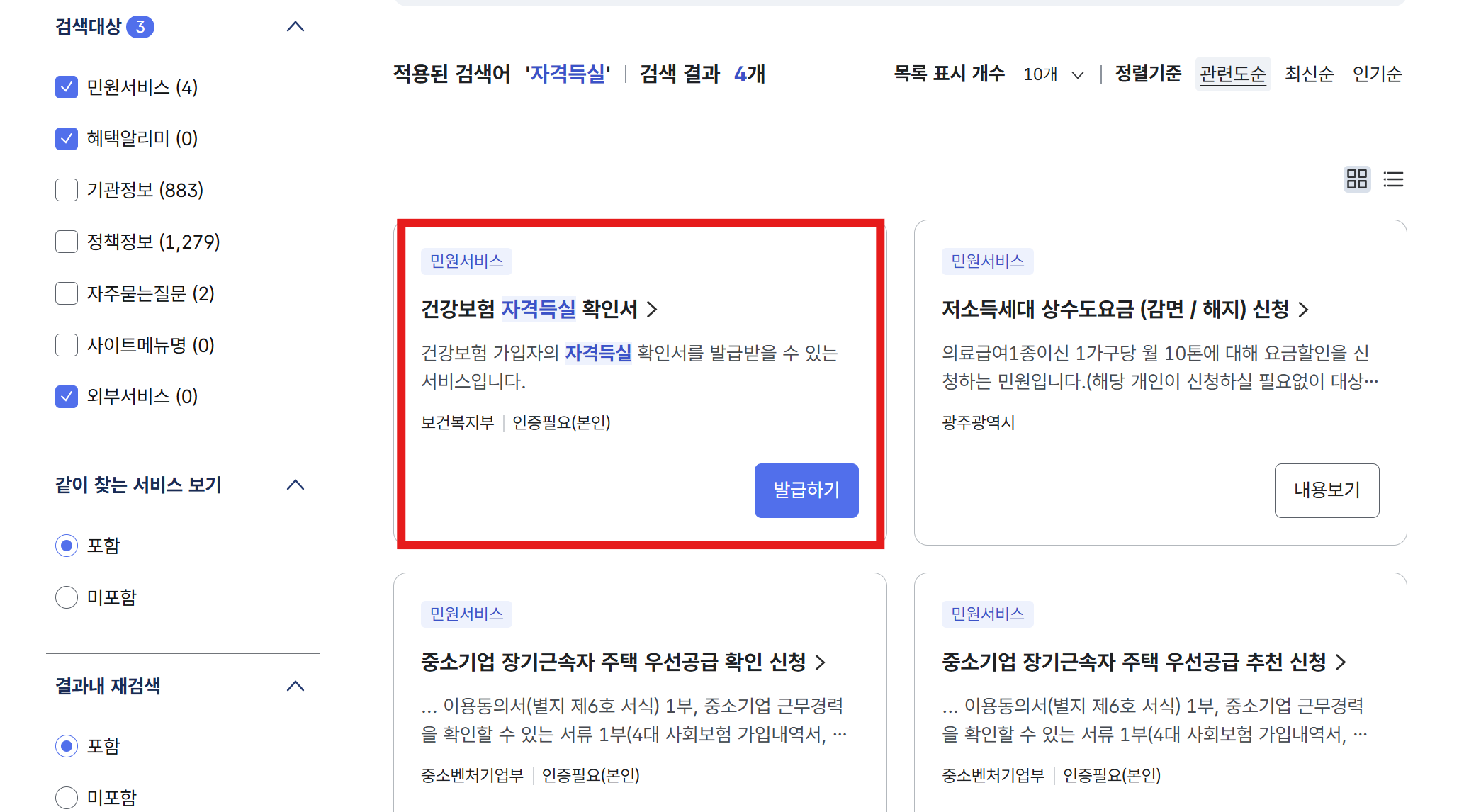The image size is (1481, 812).
Task: Uncheck the 민원서비스 (4) checkbox
Action: coord(67,87)
